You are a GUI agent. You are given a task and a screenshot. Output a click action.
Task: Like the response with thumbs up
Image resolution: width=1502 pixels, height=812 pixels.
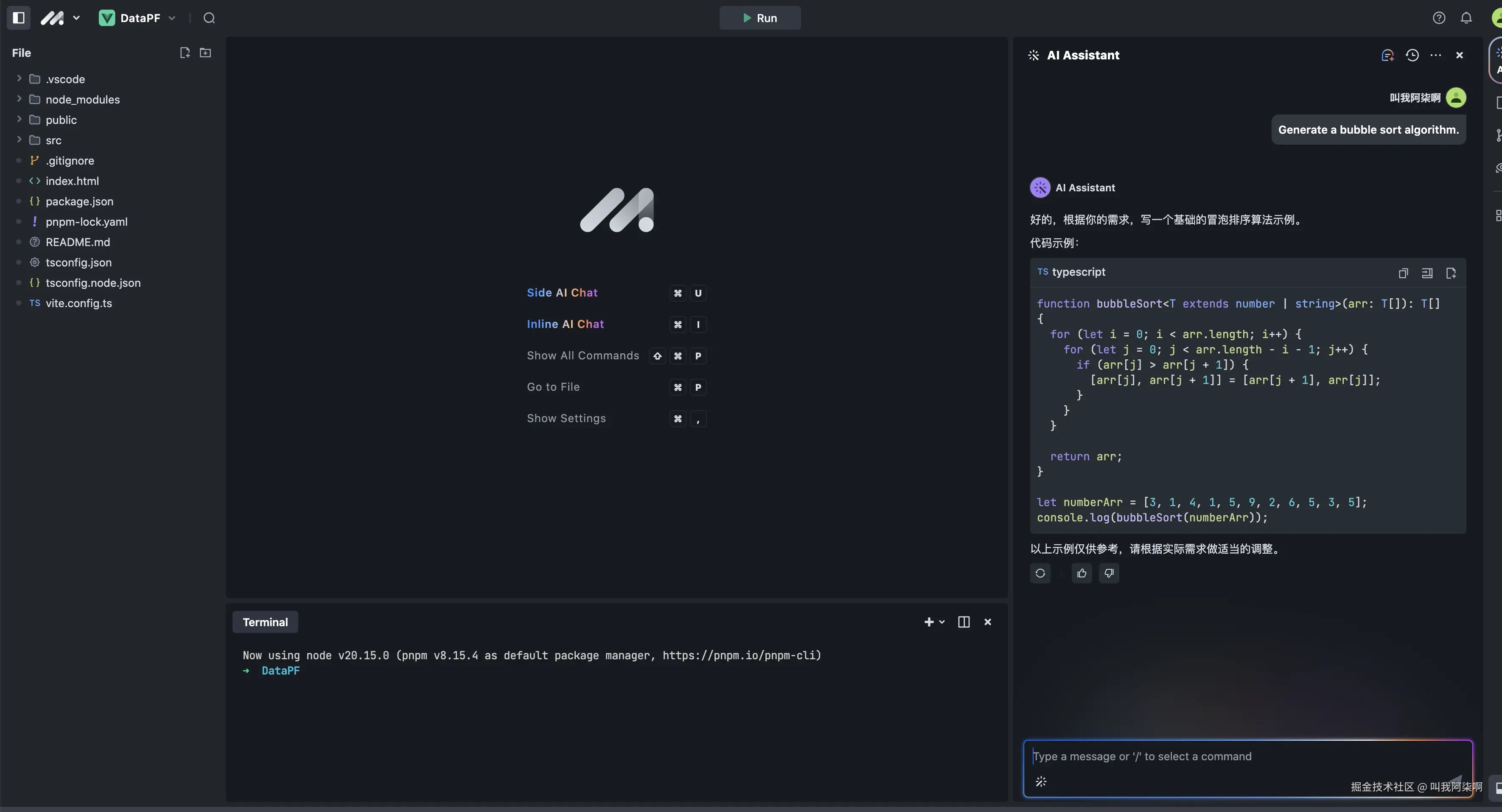1082,573
